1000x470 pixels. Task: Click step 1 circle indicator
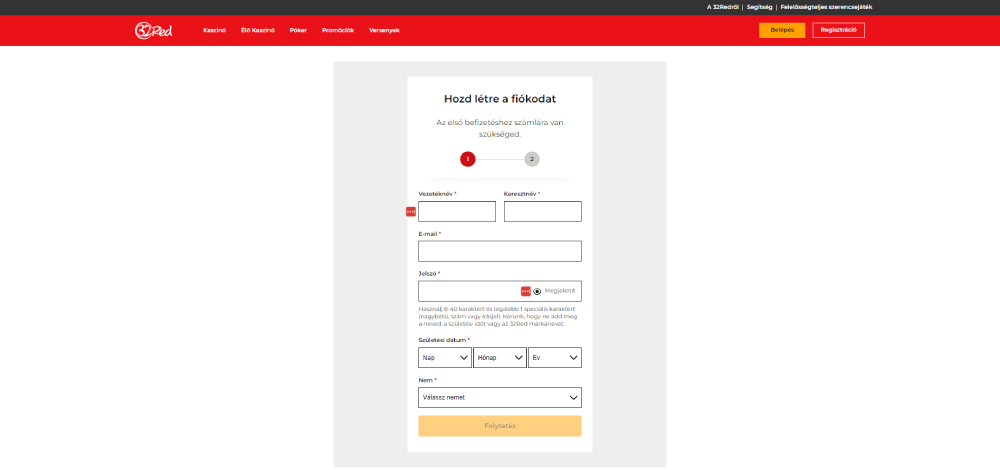point(467,159)
